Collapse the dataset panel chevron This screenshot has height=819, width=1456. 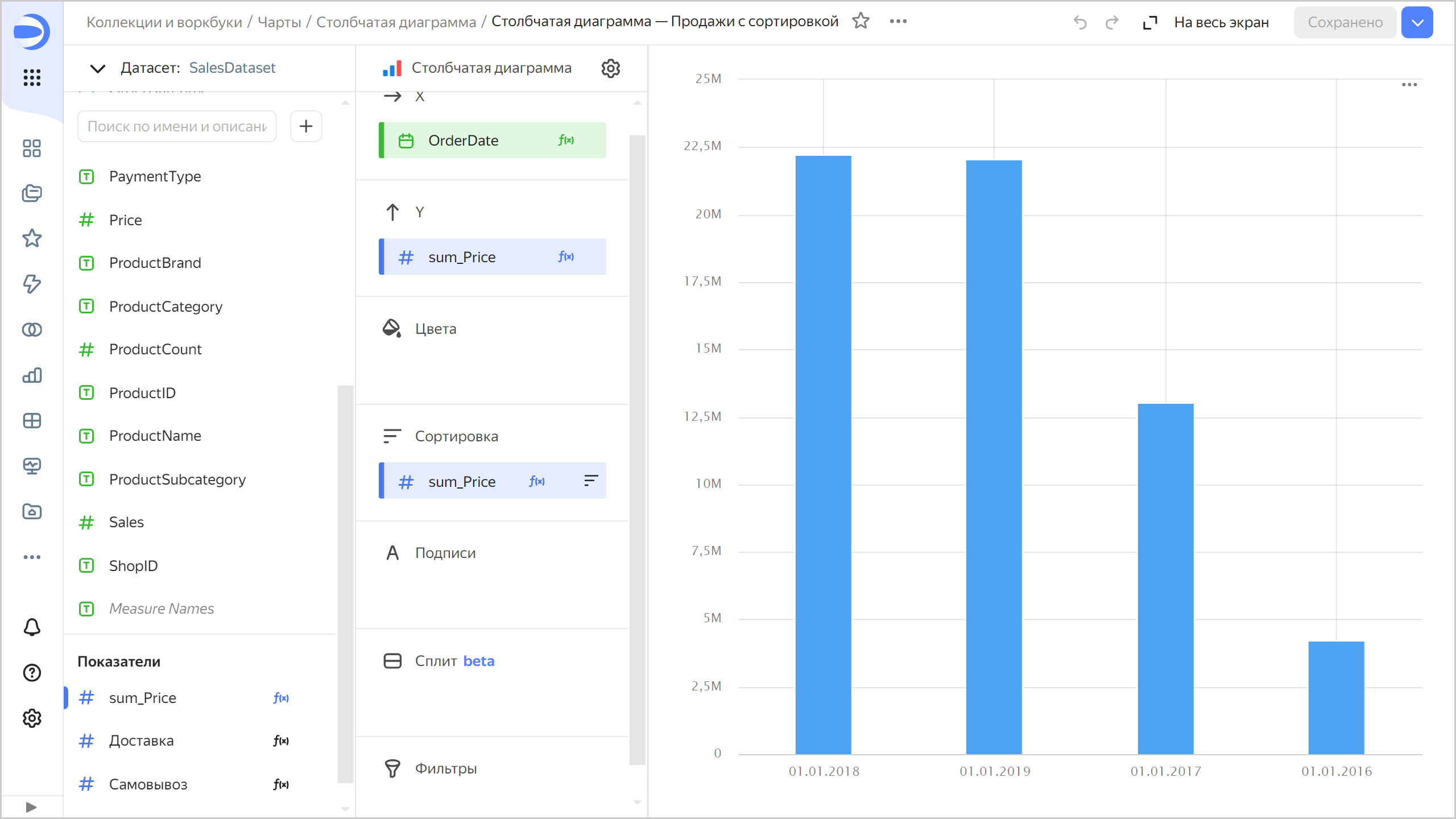(x=98, y=69)
